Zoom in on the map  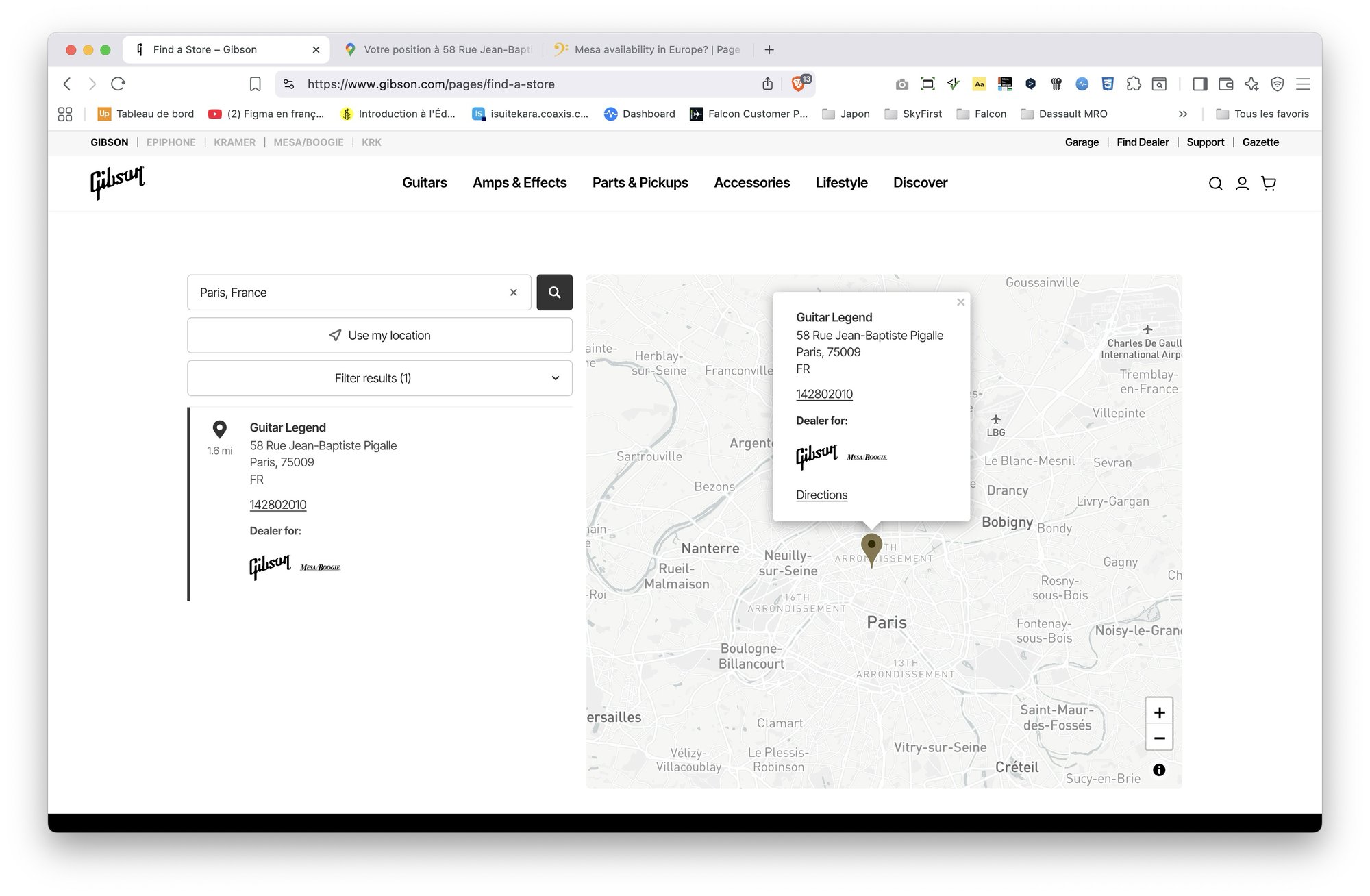click(x=1159, y=712)
